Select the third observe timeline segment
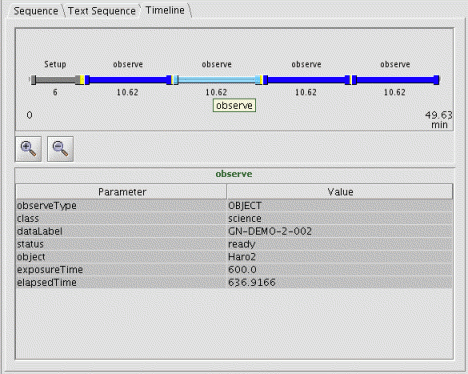This screenshot has width=468, height=374. (x=306, y=80)
